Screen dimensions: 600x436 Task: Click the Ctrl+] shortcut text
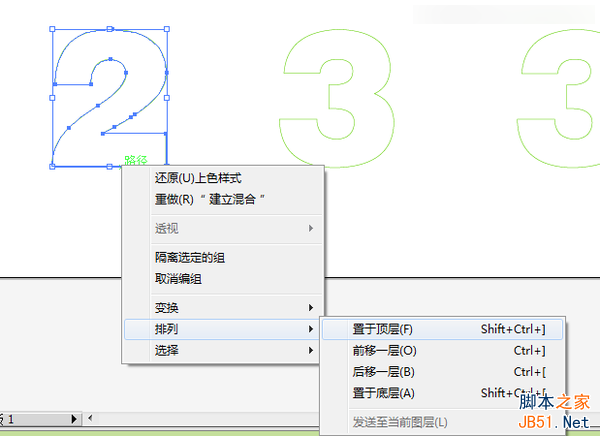tap(530, 351)
